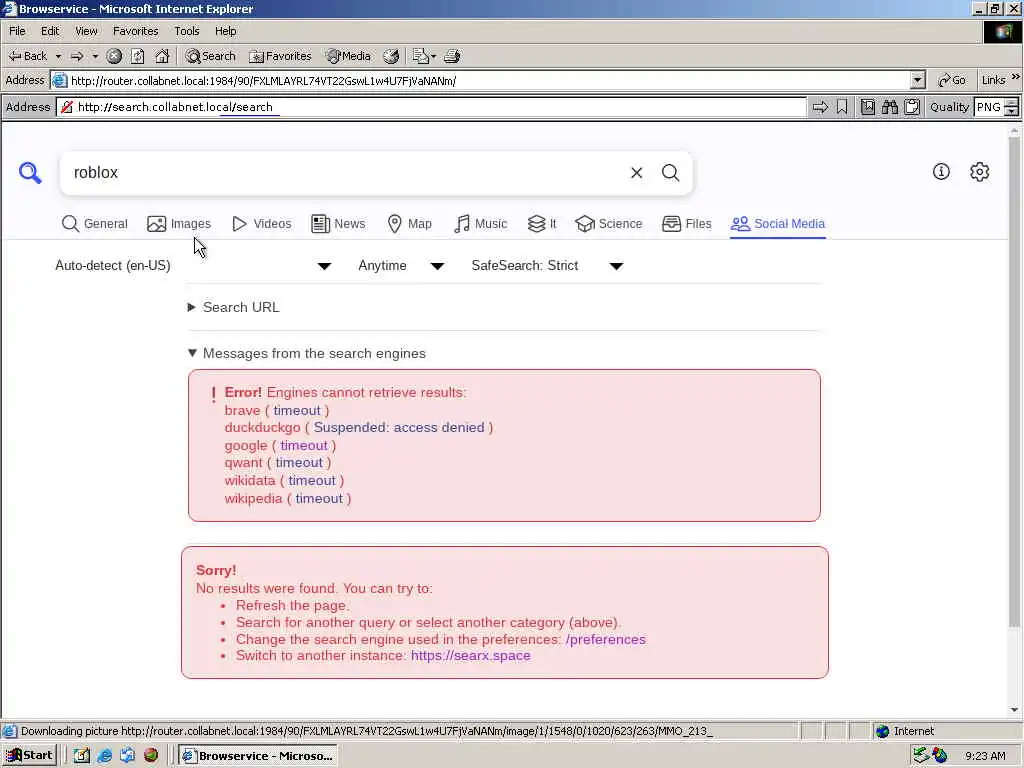1024x768 pixels.
Task: Clear the roblox query with X
Action: pos(637,172)
